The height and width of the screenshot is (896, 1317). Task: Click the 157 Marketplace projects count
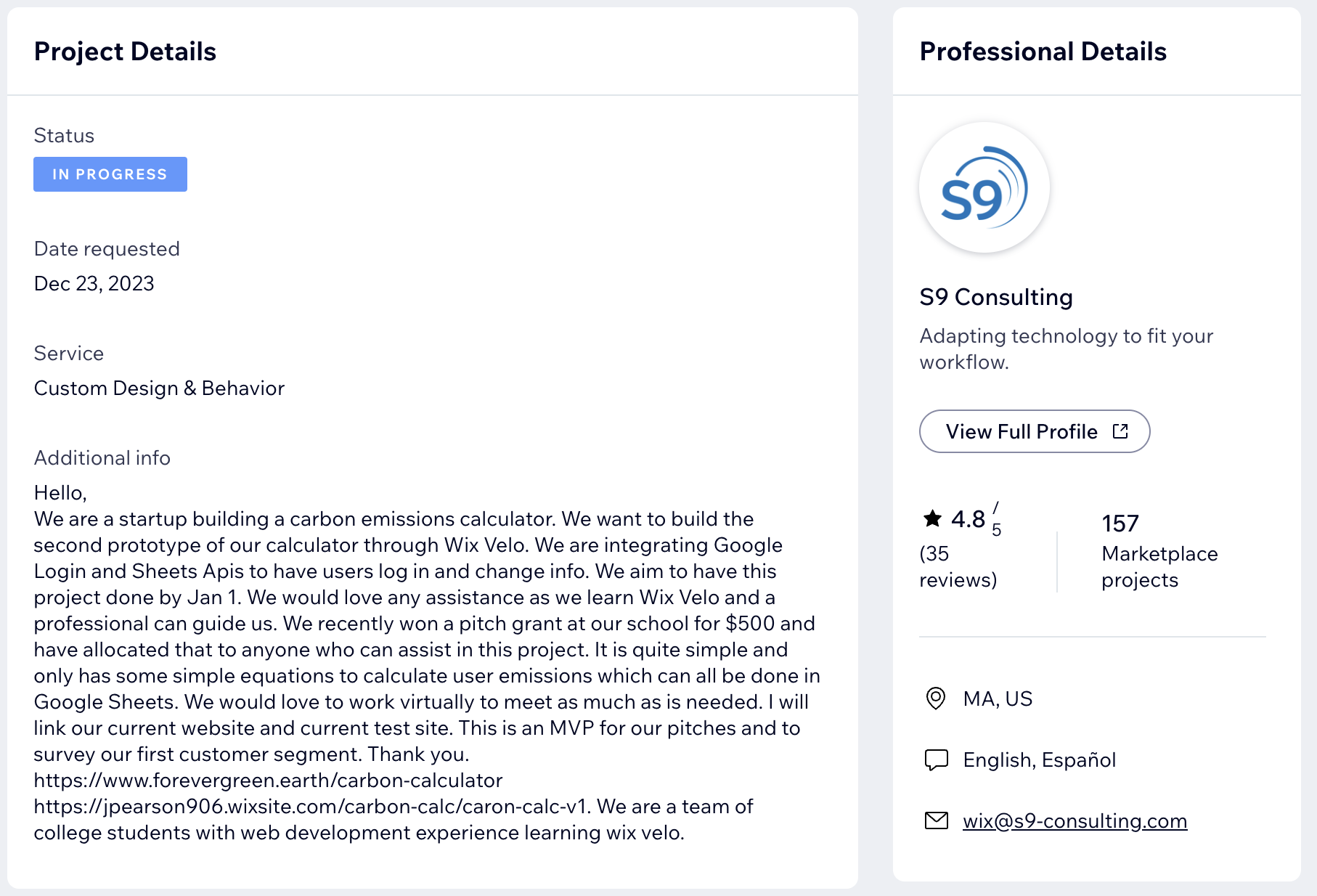[1120, 524]
